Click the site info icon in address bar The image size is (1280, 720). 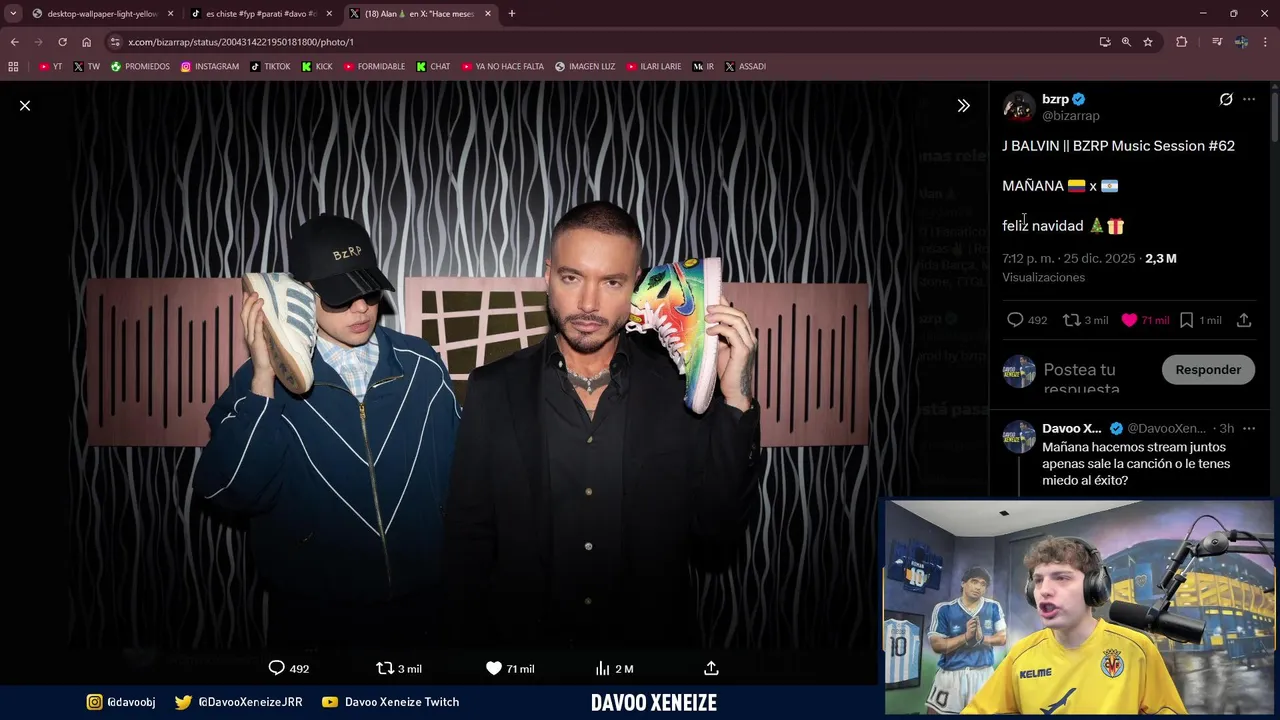(x=115, y=42)
